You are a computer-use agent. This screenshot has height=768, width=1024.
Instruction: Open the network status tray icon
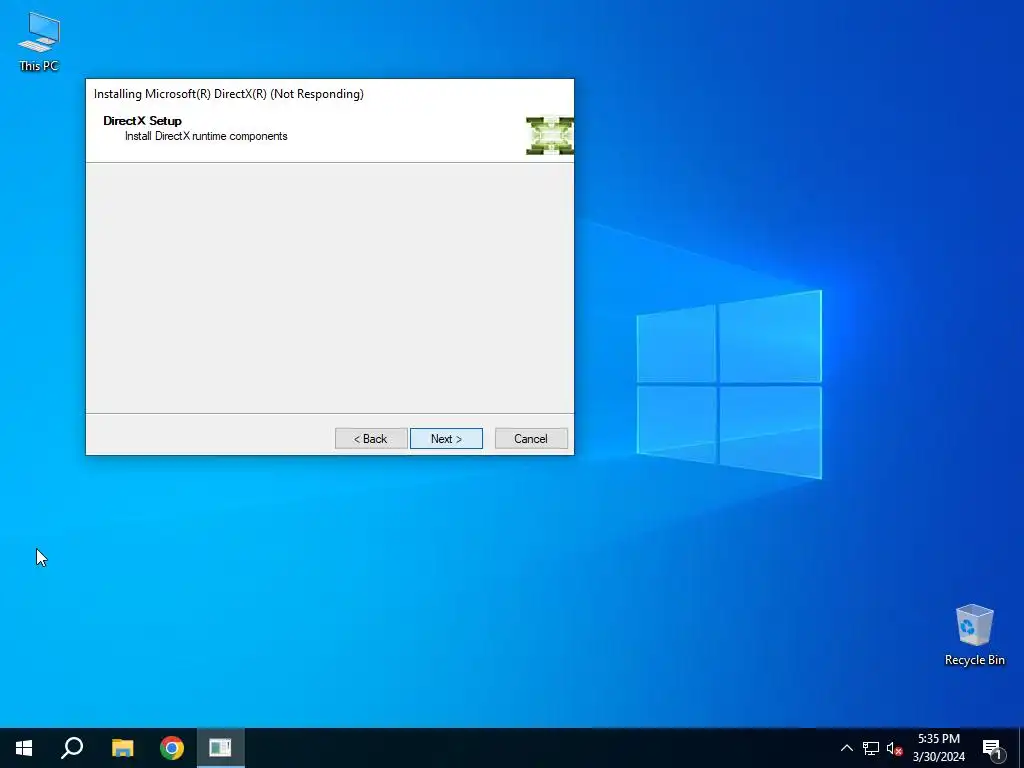pos(871,748)
